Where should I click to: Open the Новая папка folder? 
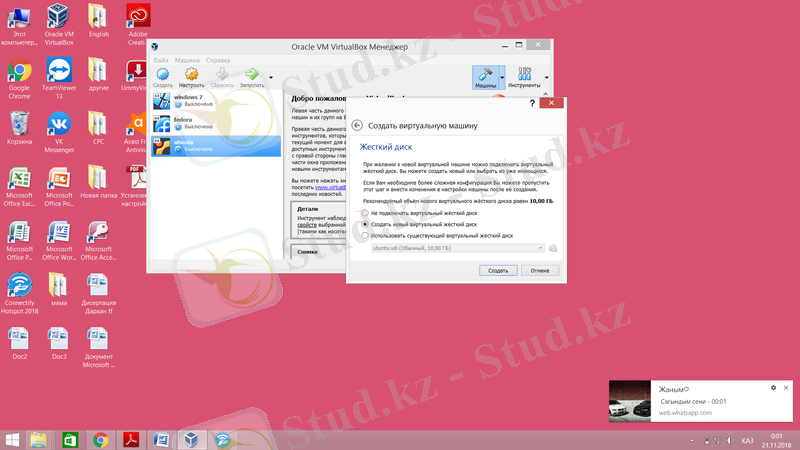coord(98,182)
